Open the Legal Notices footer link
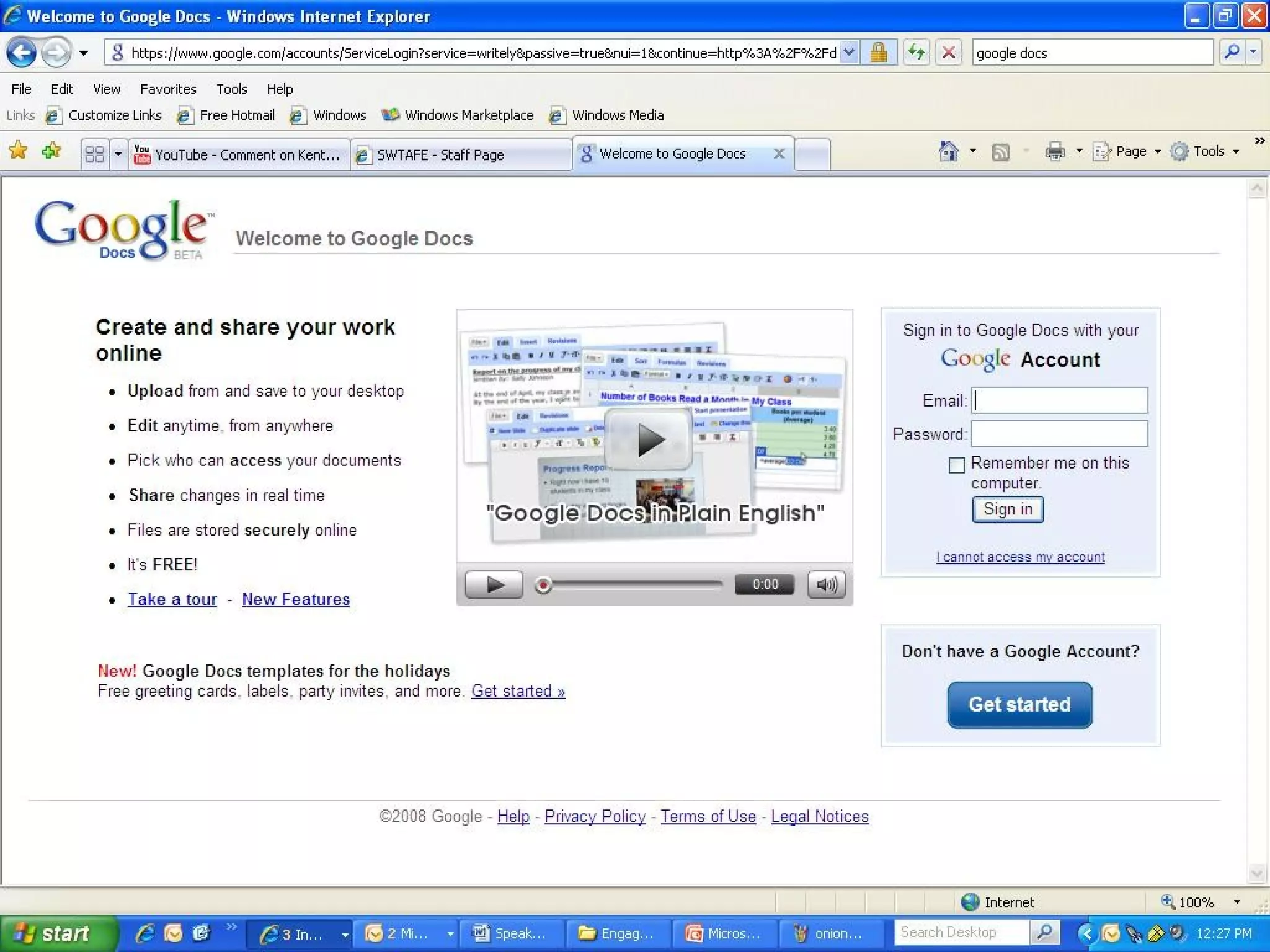This screenshot has height=952, width=1270. (820, 816)
